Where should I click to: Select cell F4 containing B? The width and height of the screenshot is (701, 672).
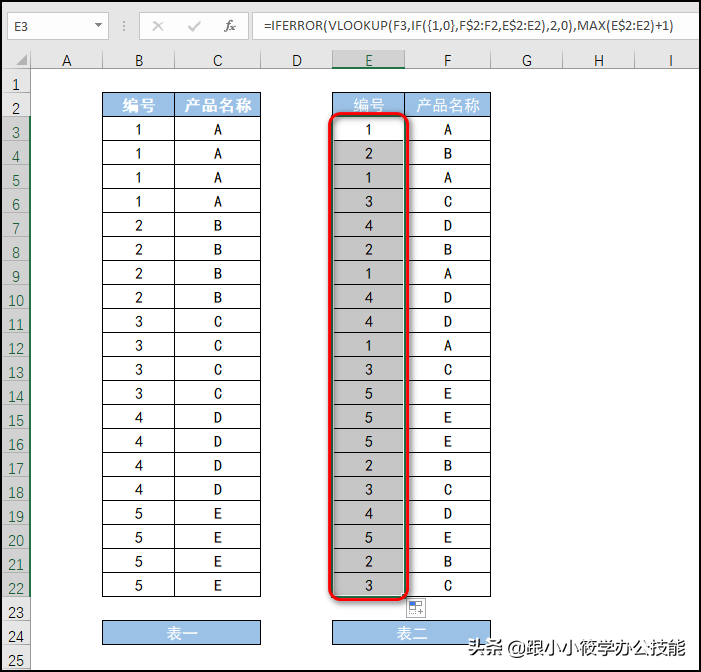448,153
